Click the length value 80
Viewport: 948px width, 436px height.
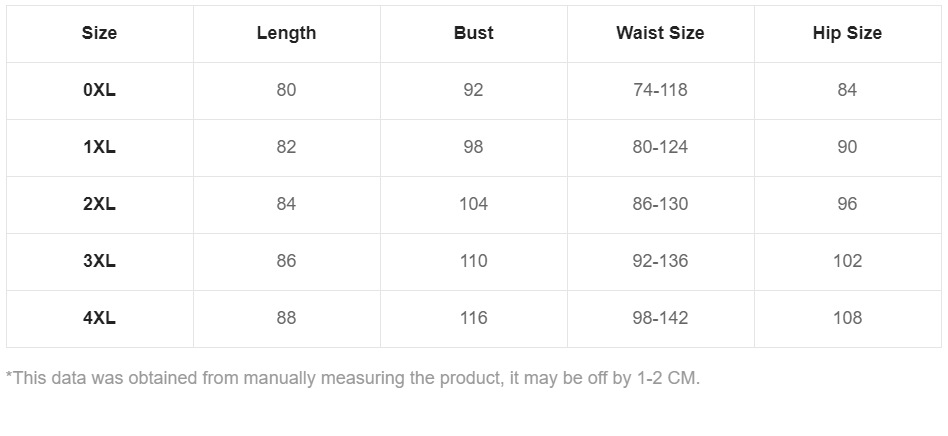point(286,90)
